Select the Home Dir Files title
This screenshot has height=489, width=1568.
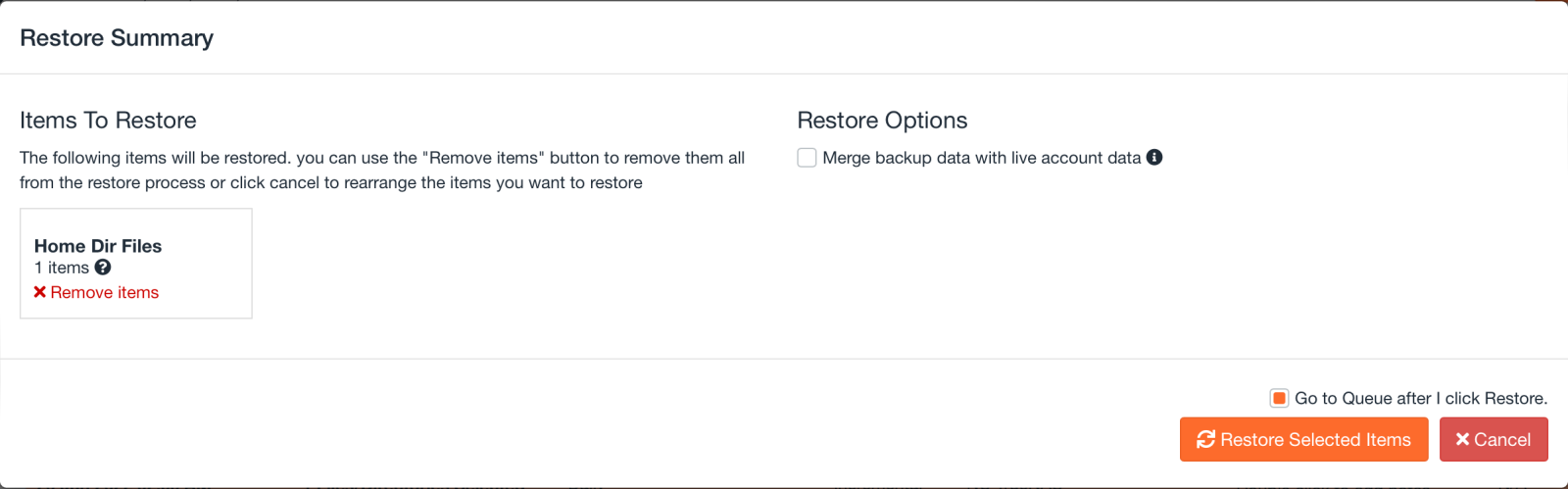pos(98,246)
